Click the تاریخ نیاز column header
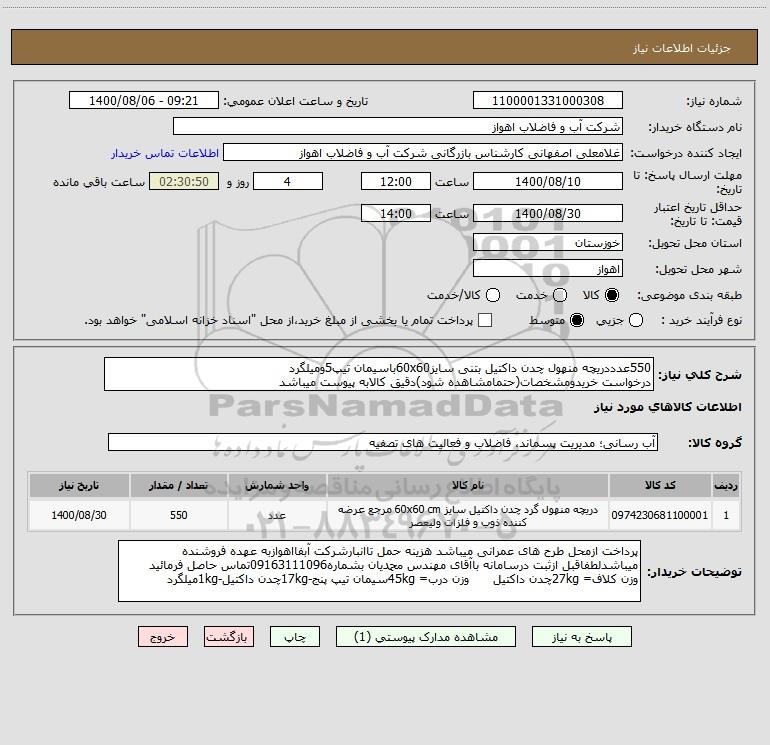The height and width of the screenshot is (745, 770). pos(79,485)
